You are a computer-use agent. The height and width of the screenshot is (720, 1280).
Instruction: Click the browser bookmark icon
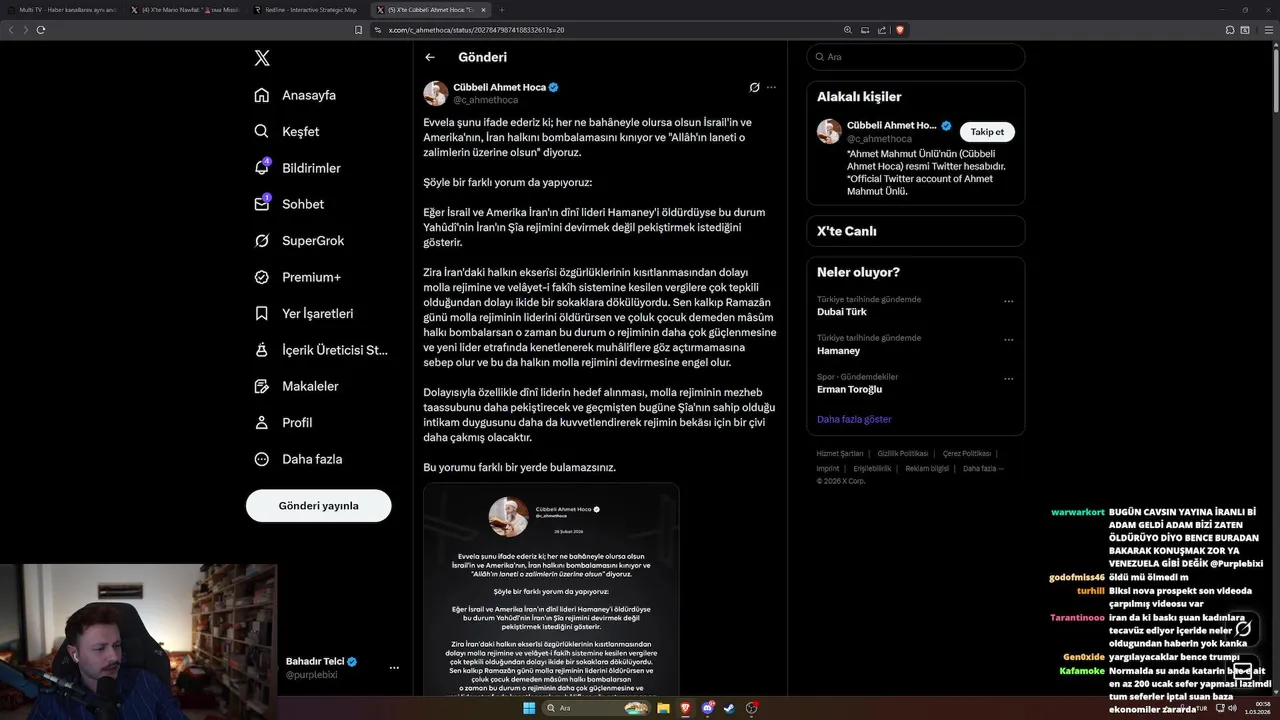click(358, 30)
